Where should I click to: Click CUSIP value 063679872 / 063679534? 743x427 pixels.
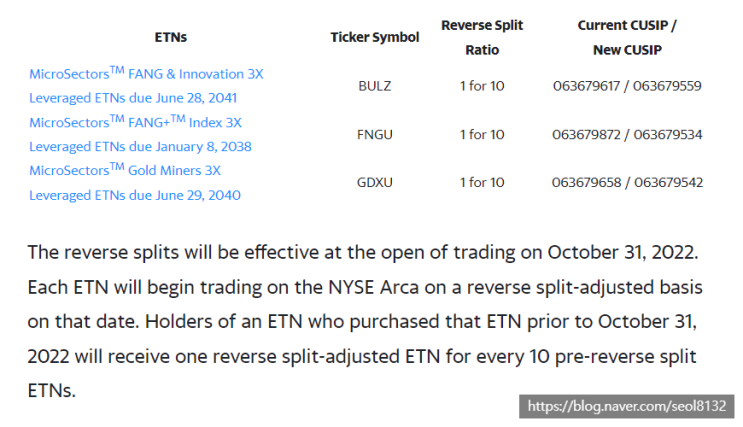click(627, 134)
